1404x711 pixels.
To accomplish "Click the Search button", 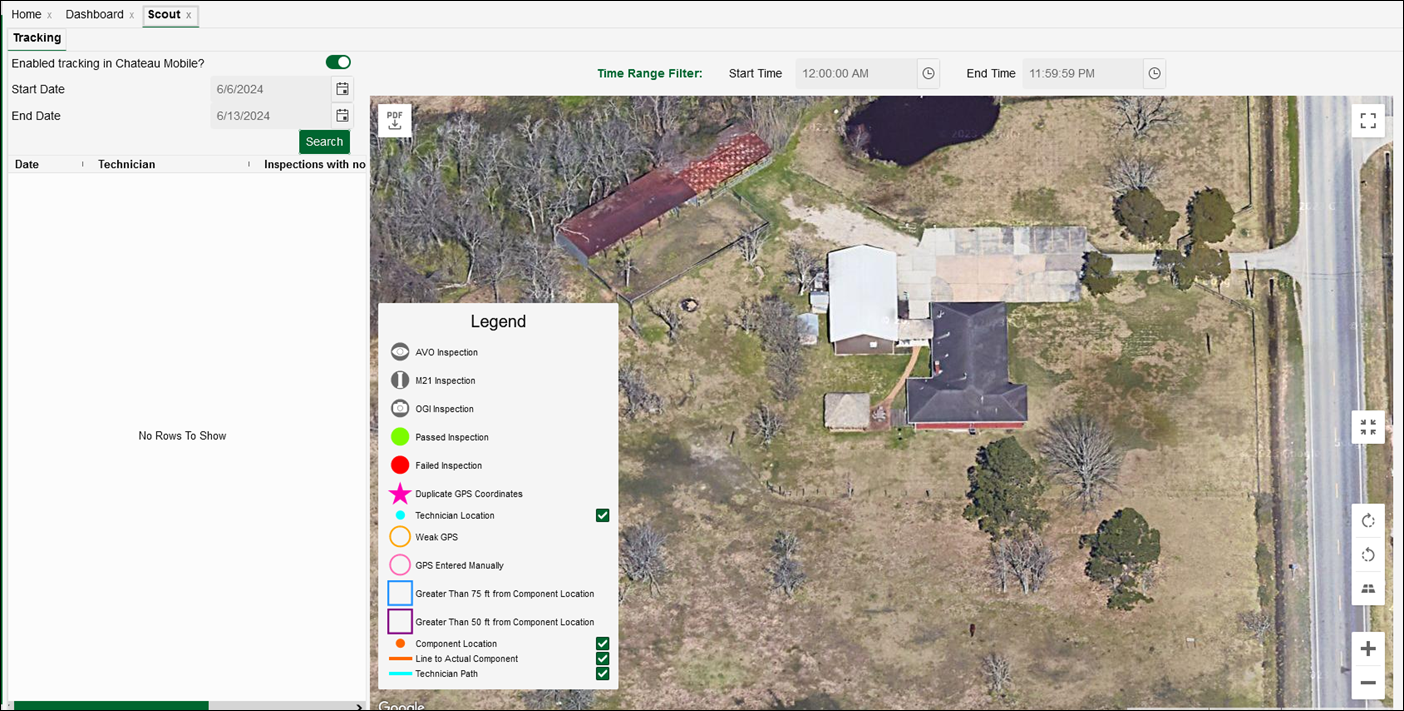I will pyautogui.click(x=324, y=142).
